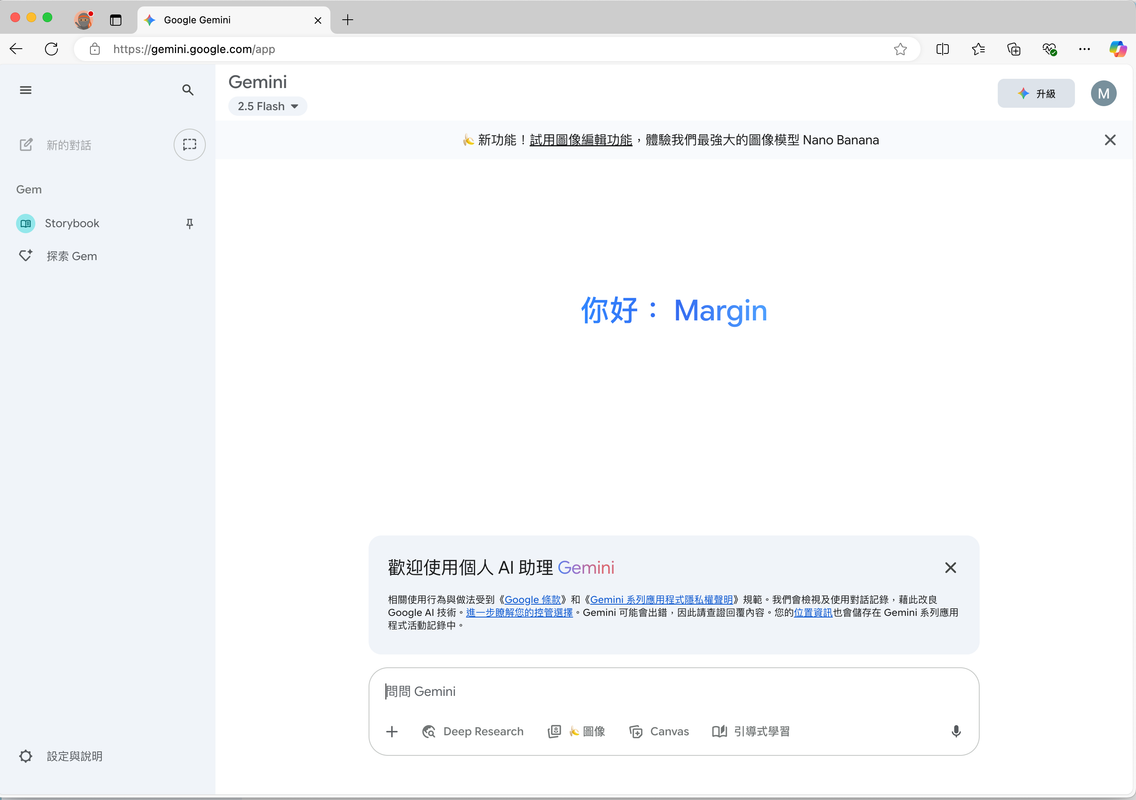Image resolution: width=1136 pixels, height=800 pixels.
Task: Open the 位置資訊 link
Action: coord(813,612)
